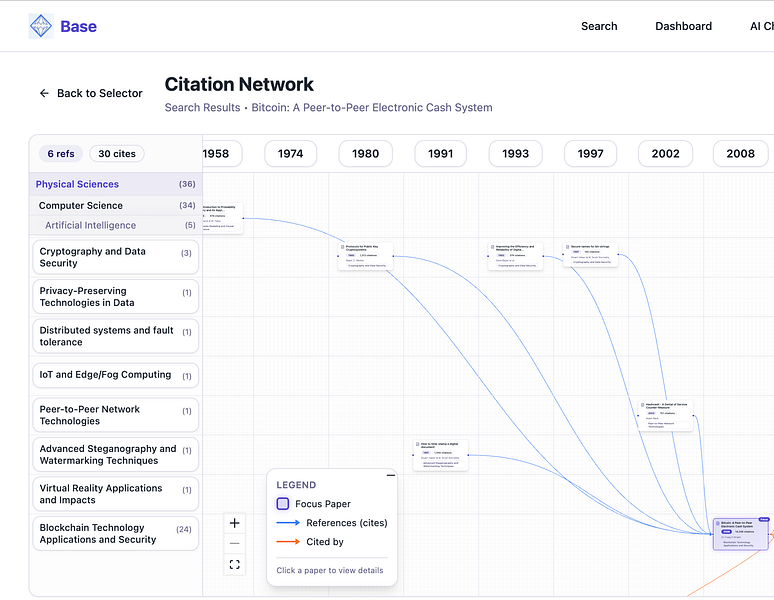Select the 1997 year column header

tap(590, 153)
